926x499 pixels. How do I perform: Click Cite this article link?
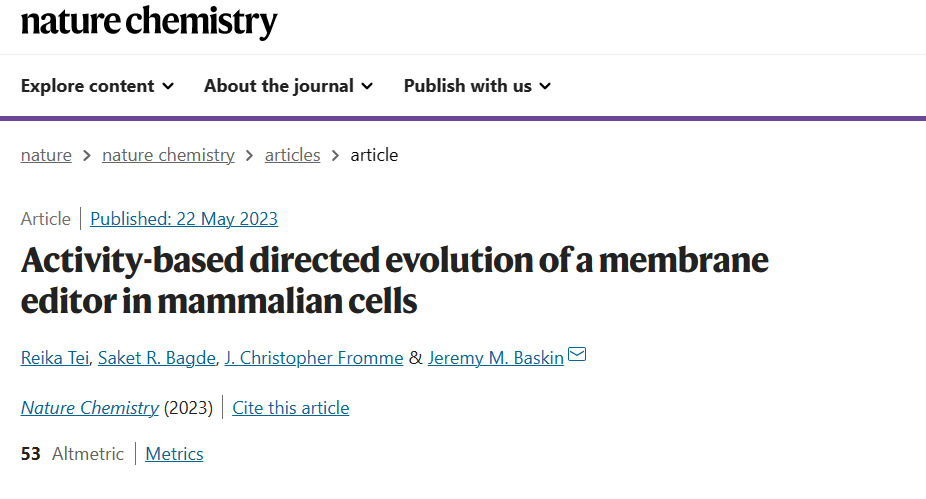point(291,408)
